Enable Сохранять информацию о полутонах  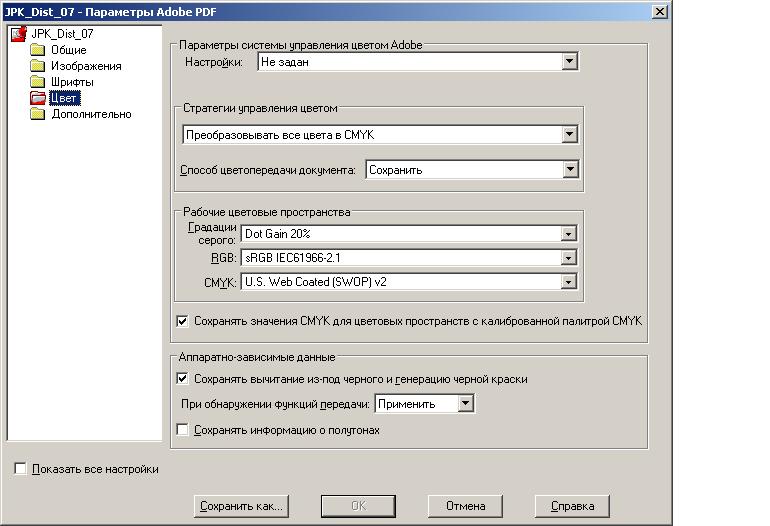pyautogui.click(x=182, y=430)
